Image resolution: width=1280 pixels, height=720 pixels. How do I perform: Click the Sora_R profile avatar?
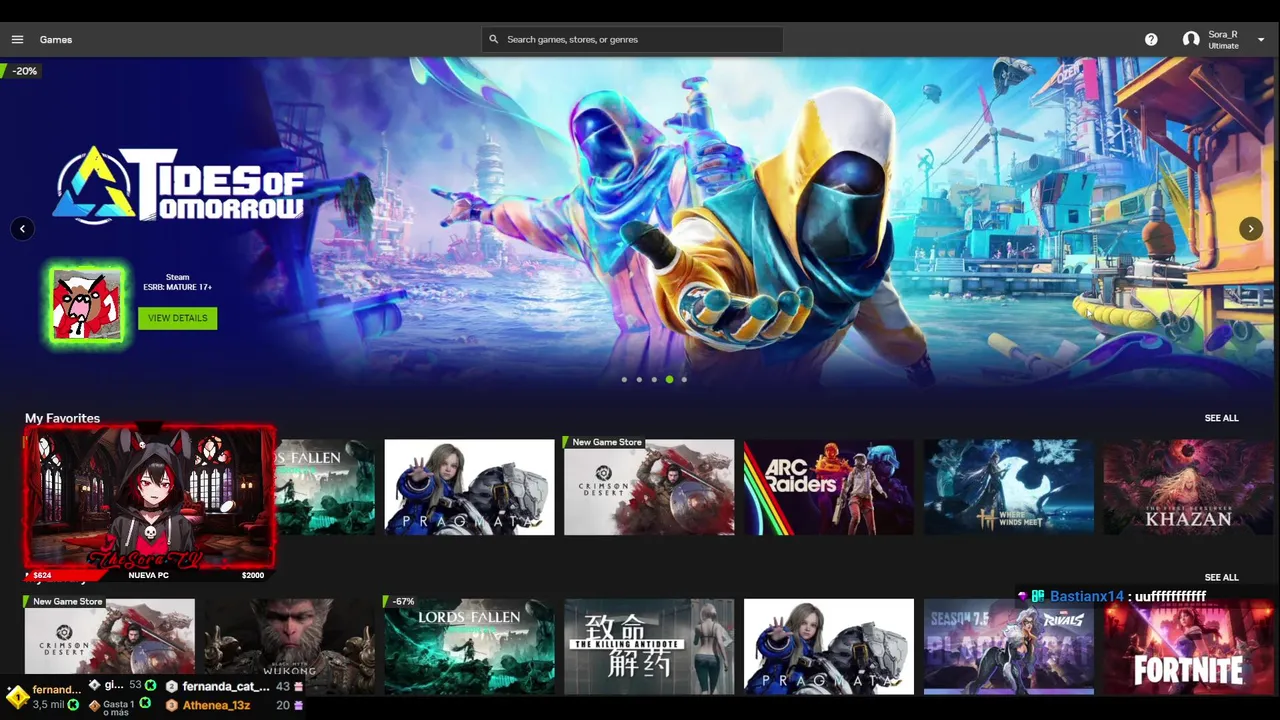(x=1190, y=39)
